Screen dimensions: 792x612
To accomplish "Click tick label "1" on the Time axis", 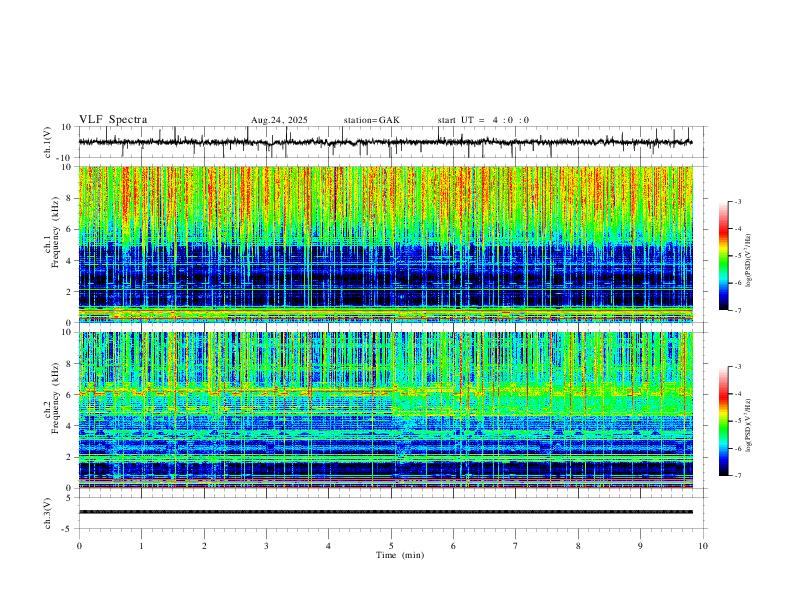I will tap(141, 546).
